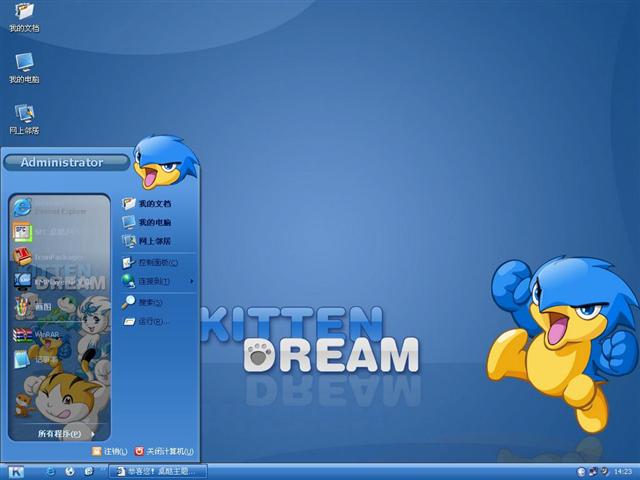Click the middle system tray icon
Viewport: 640px width, 480px height.
click(x=593, y=471)
